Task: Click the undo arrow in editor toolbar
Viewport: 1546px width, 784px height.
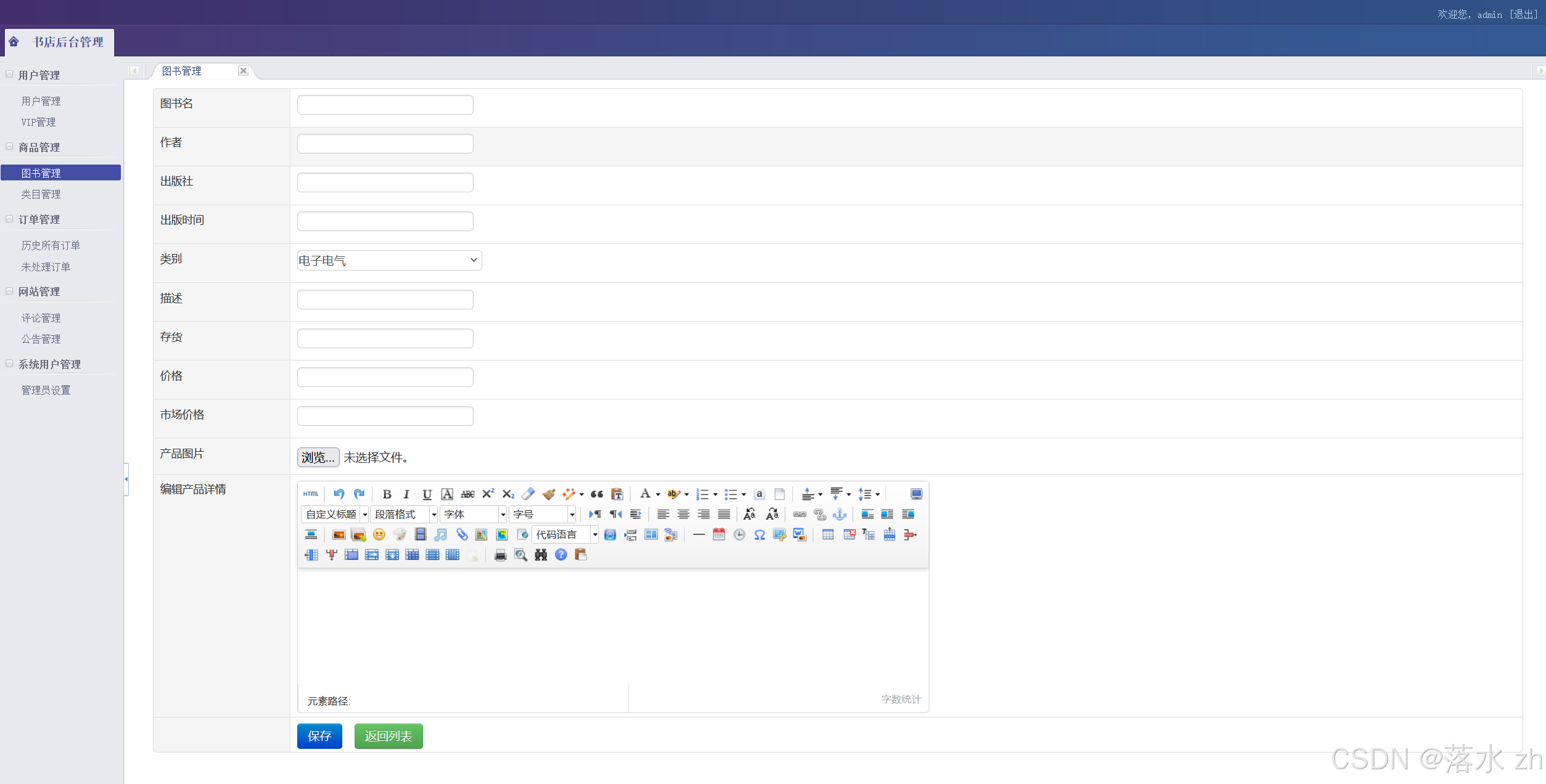Action: coord(339,494)
